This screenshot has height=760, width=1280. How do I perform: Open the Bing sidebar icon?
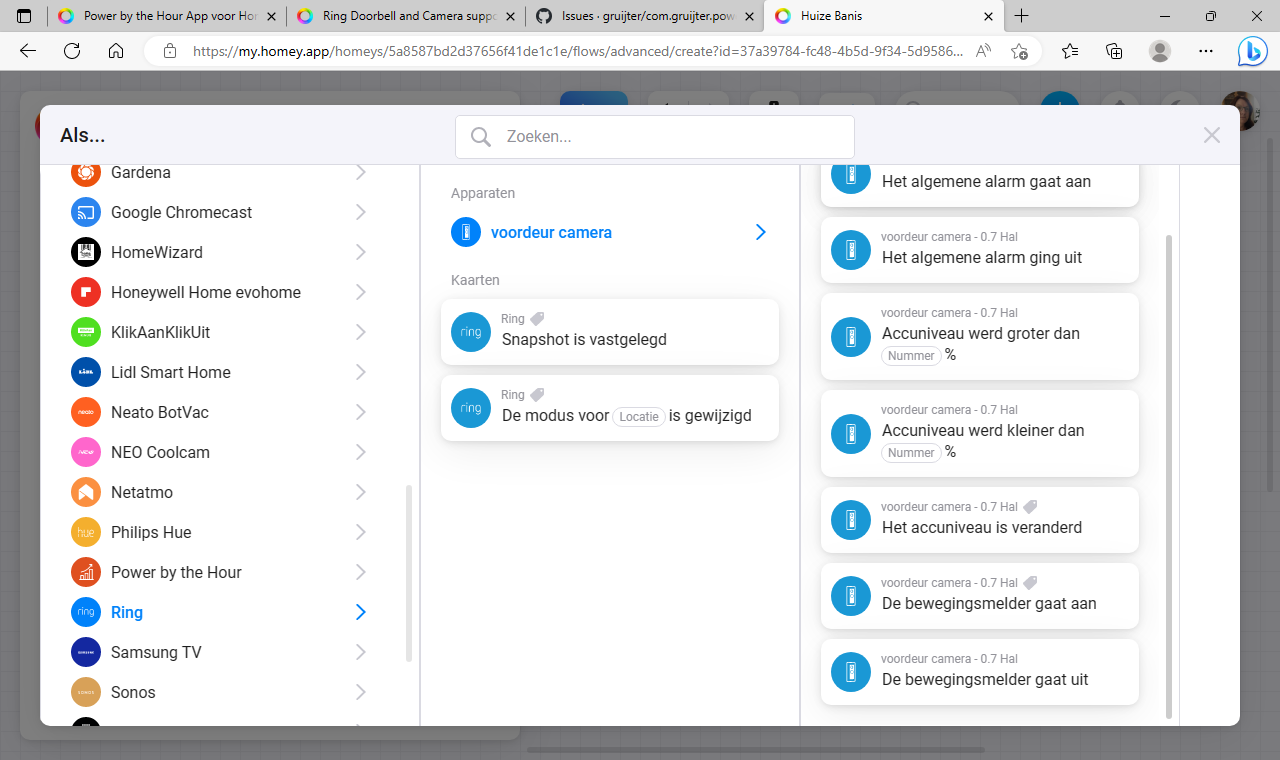click(1252, 51)
